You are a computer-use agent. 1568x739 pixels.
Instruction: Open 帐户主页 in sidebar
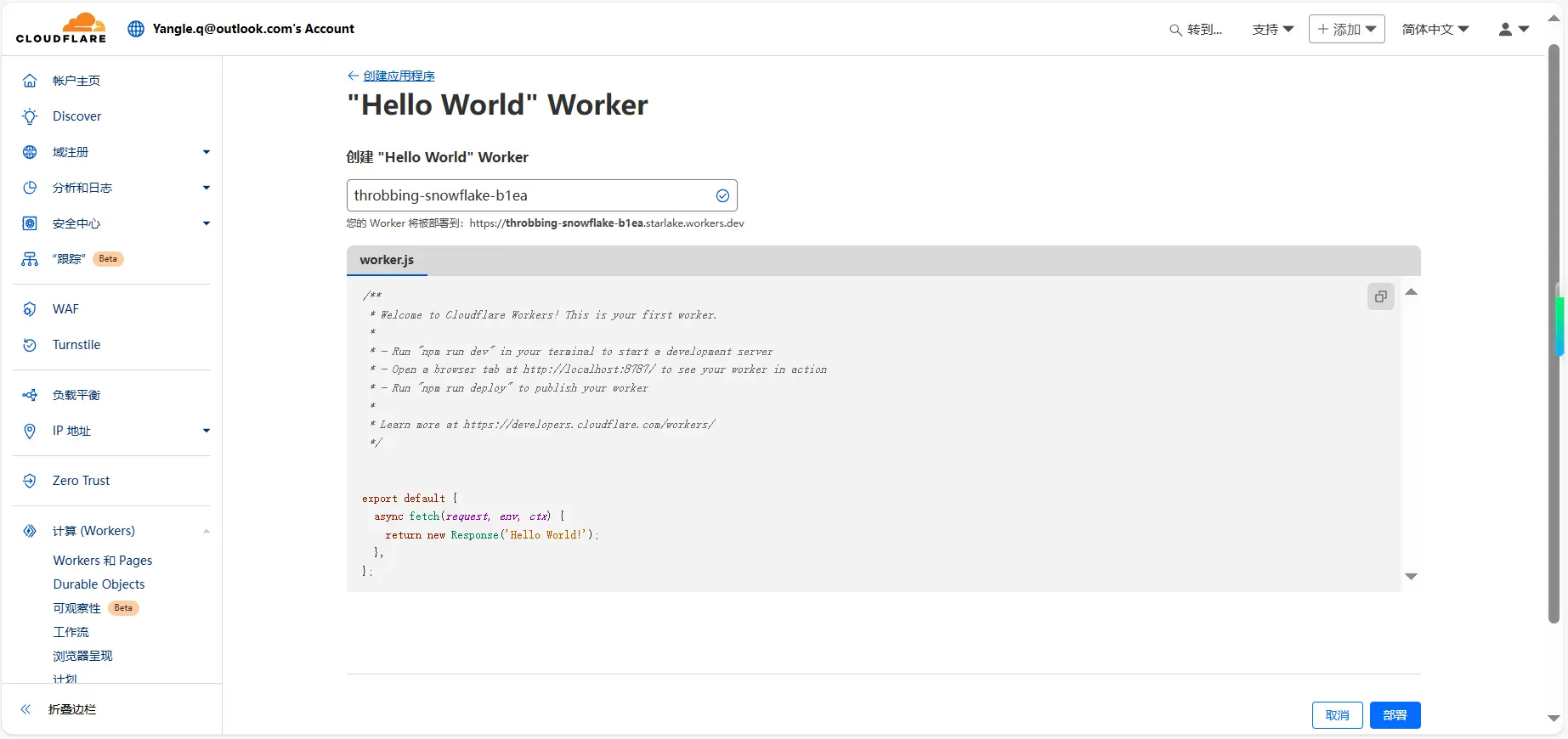pos(76,81)
